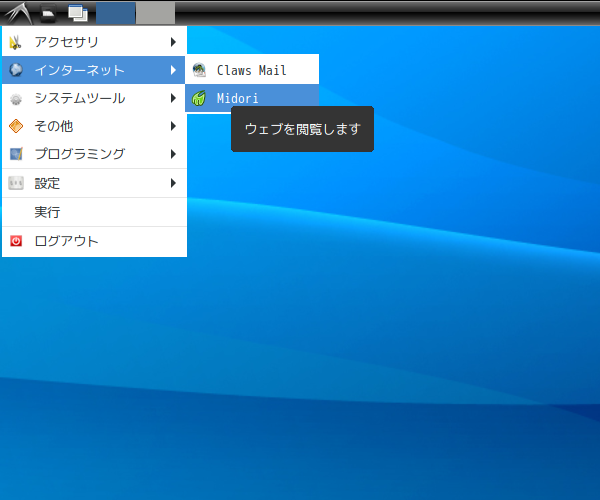600x500 pixels.
Task: Click the show desktop windows icon
Action: (78, 13)
